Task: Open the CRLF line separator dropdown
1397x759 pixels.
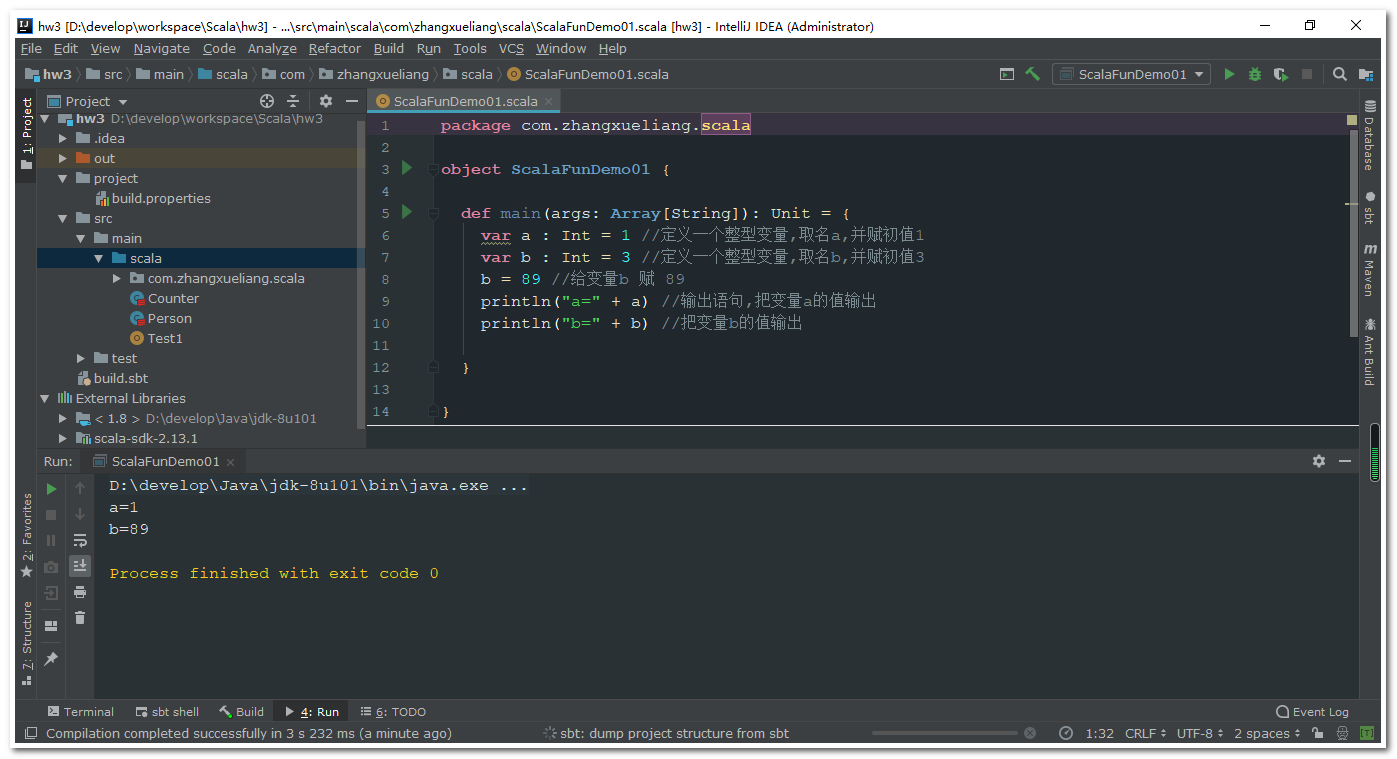Action: coord(1146,733)
